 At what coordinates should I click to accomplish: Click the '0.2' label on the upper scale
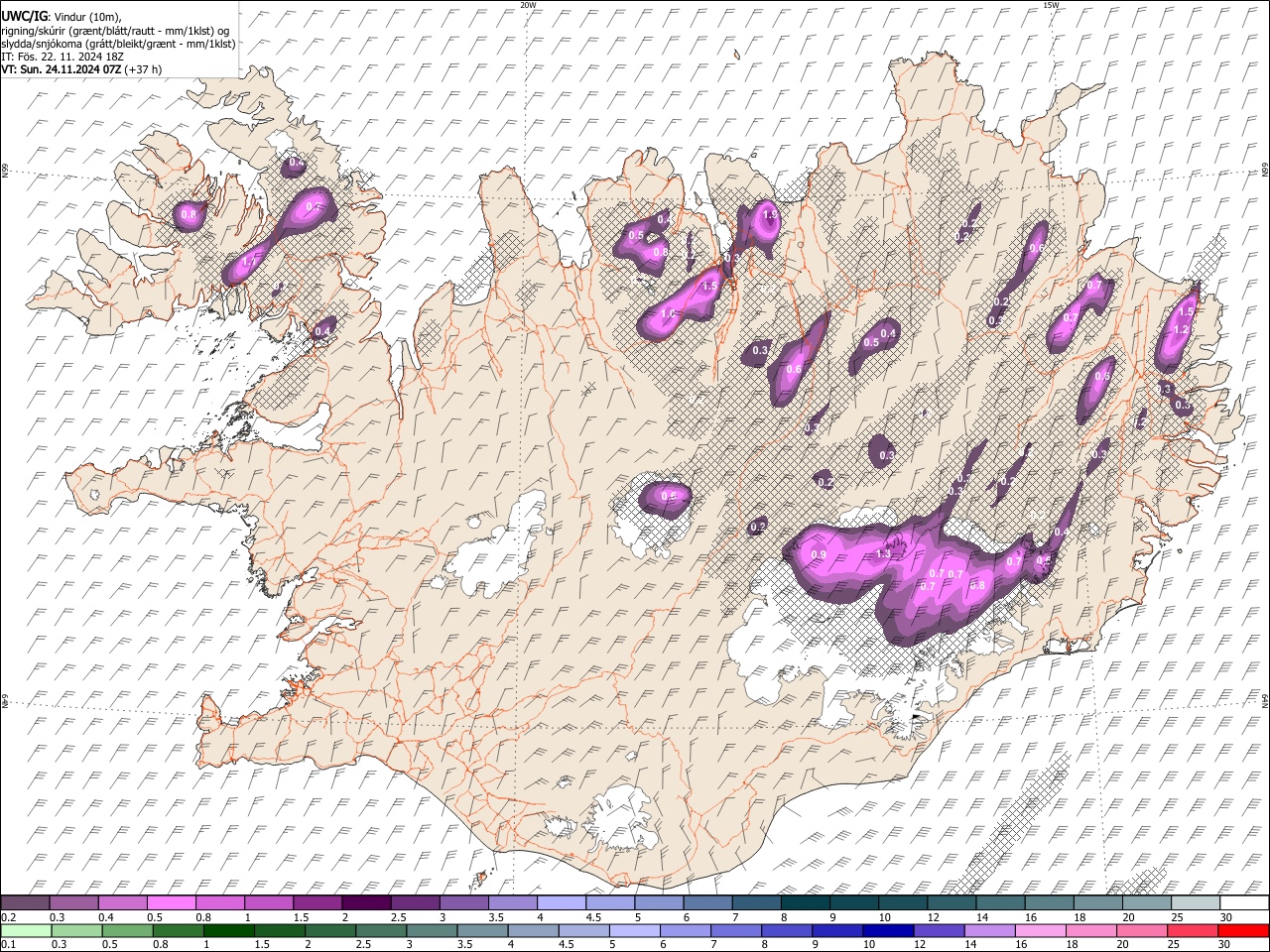coord(8,917)
